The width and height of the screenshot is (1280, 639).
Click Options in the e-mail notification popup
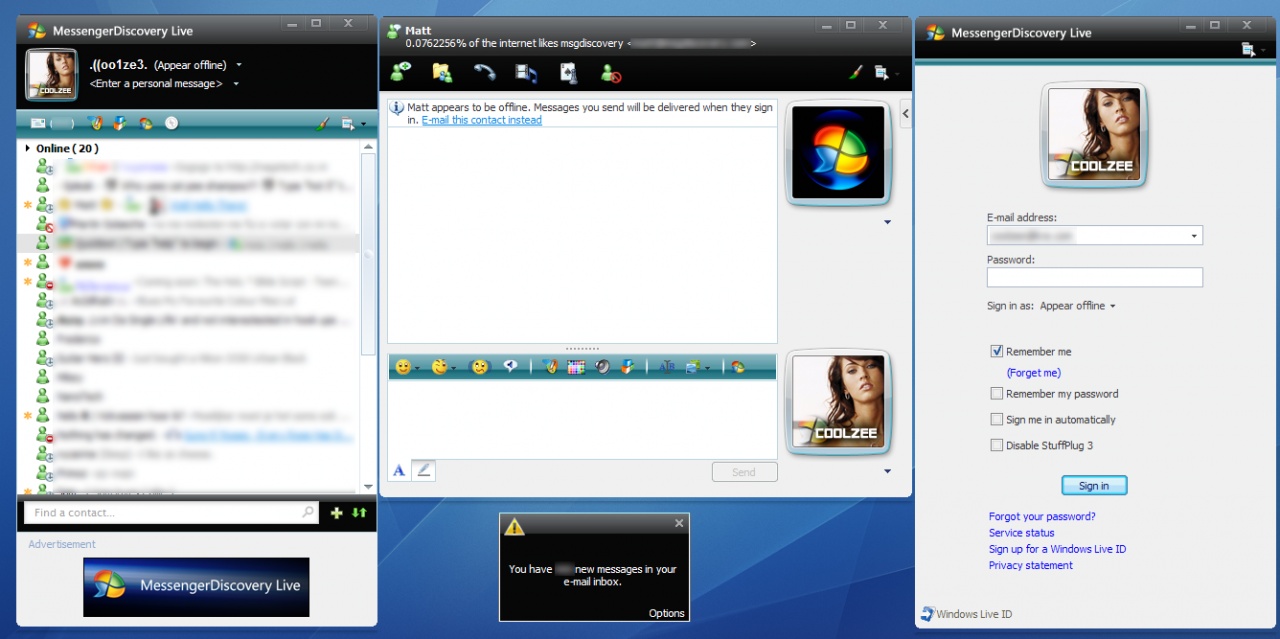coord(667,613)
